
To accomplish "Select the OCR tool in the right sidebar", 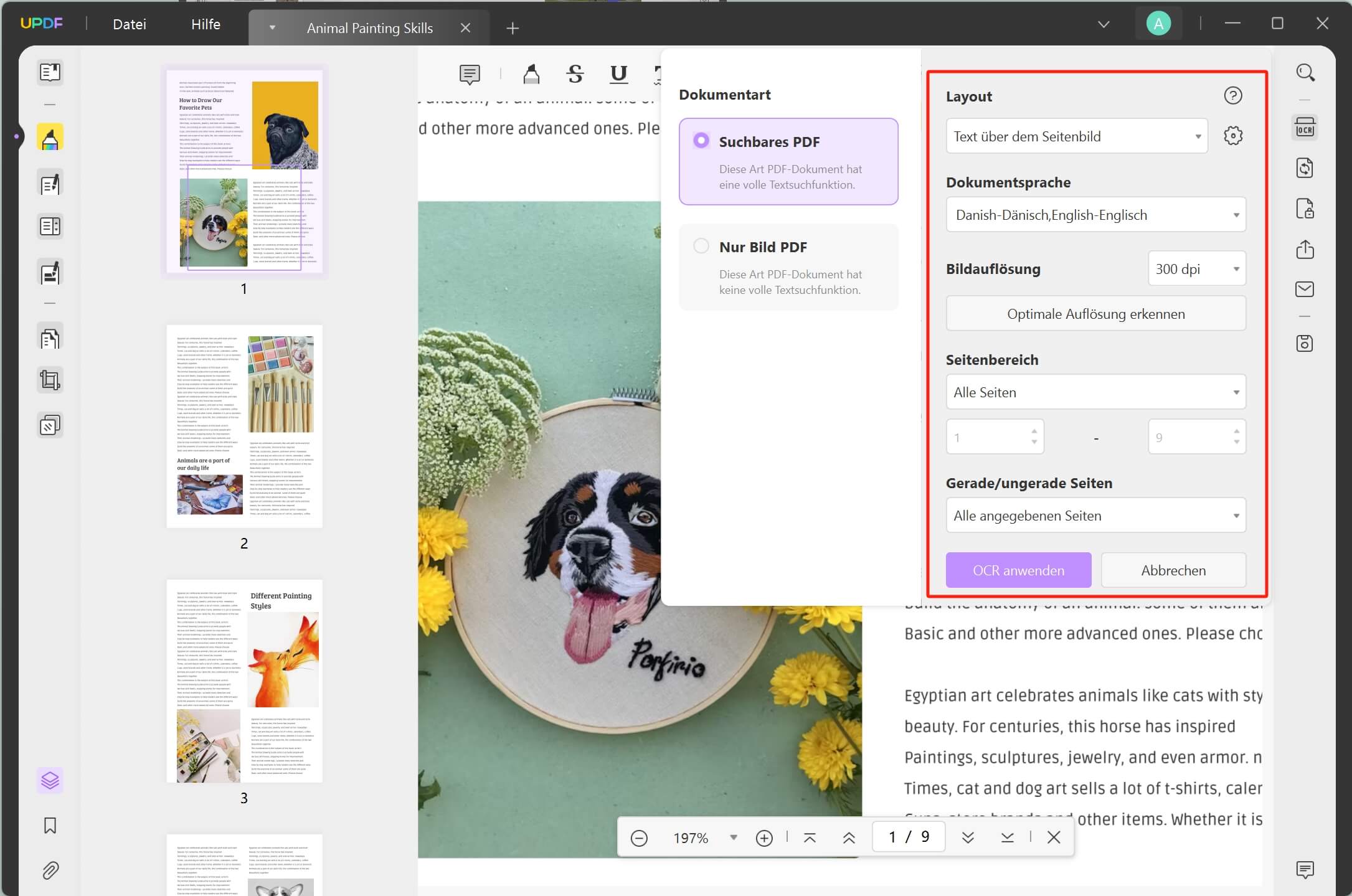I will coord(1306,127).
